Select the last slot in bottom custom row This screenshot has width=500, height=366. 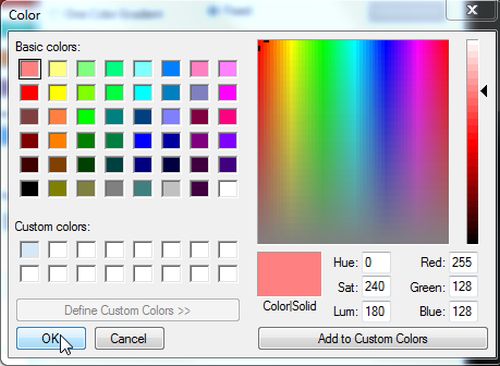[x=228, y=274]
